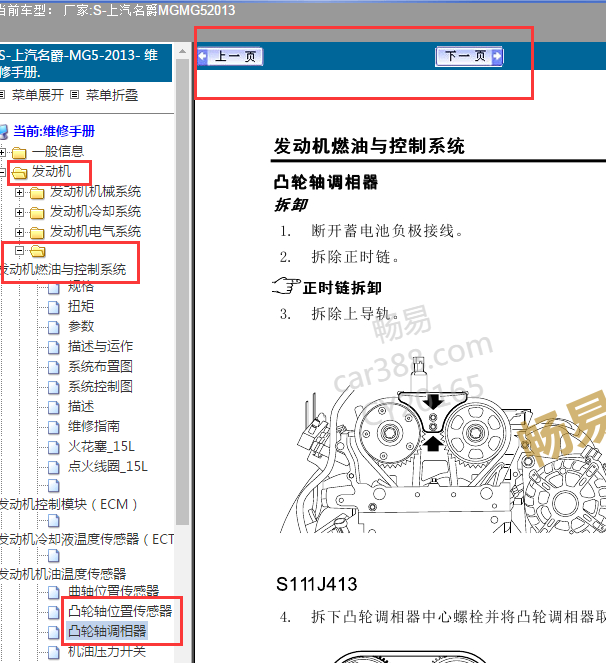
Task: Click the 发动机电气系统 folder icon
Action: pos(37,233)
